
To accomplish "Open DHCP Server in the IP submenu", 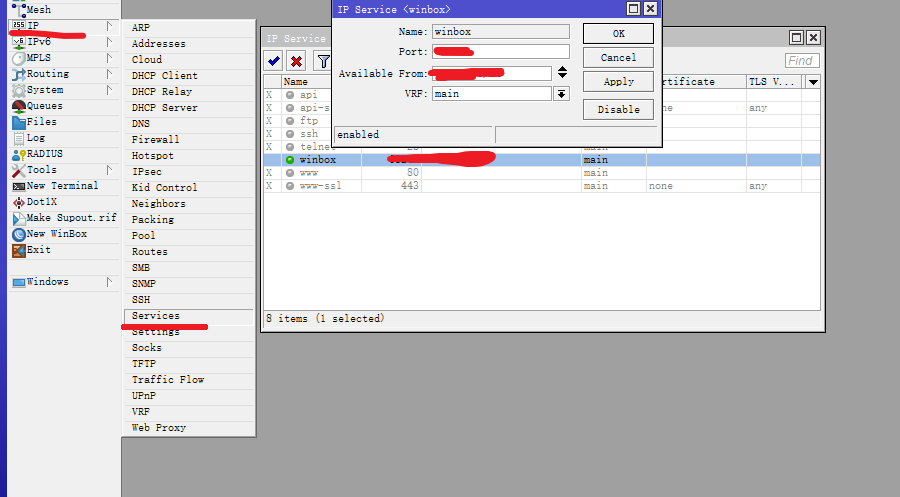I will coord(188,108).
